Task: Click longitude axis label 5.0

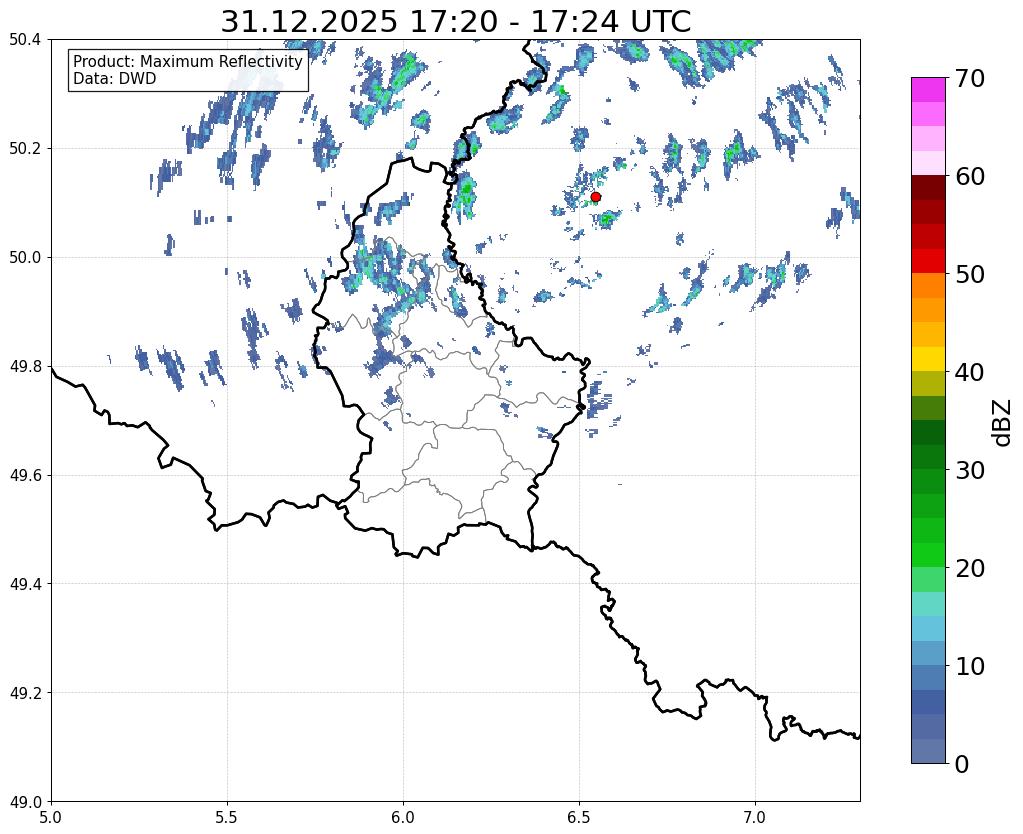Action: 51,817
